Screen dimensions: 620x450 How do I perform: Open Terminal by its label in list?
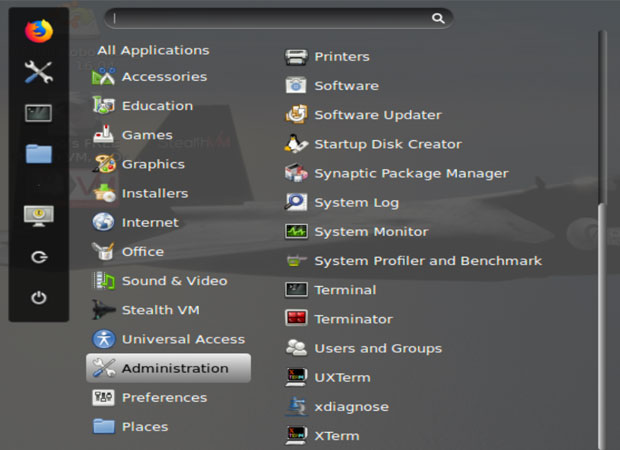(x=345, y=290)
